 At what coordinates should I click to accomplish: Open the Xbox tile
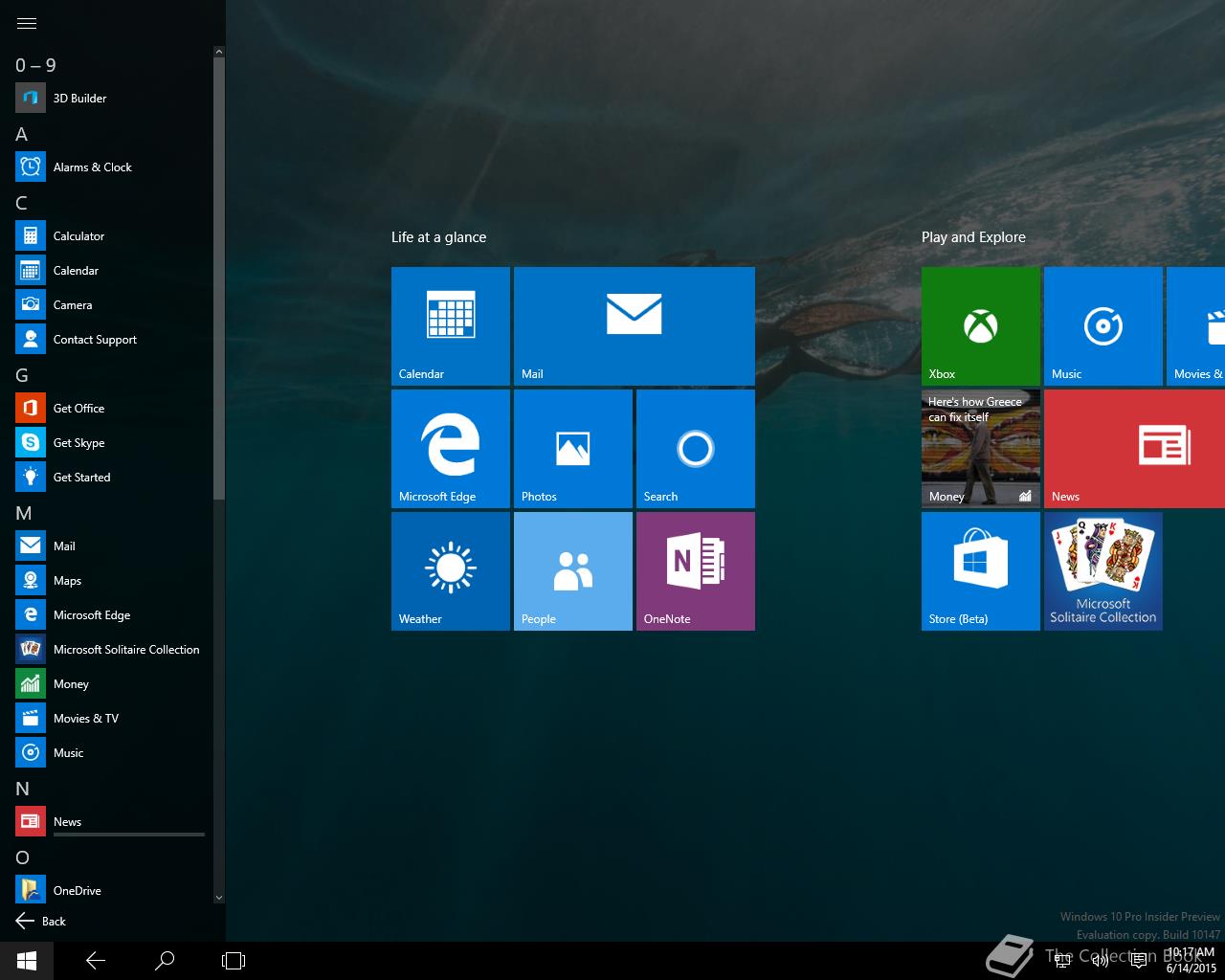point(981,326)
